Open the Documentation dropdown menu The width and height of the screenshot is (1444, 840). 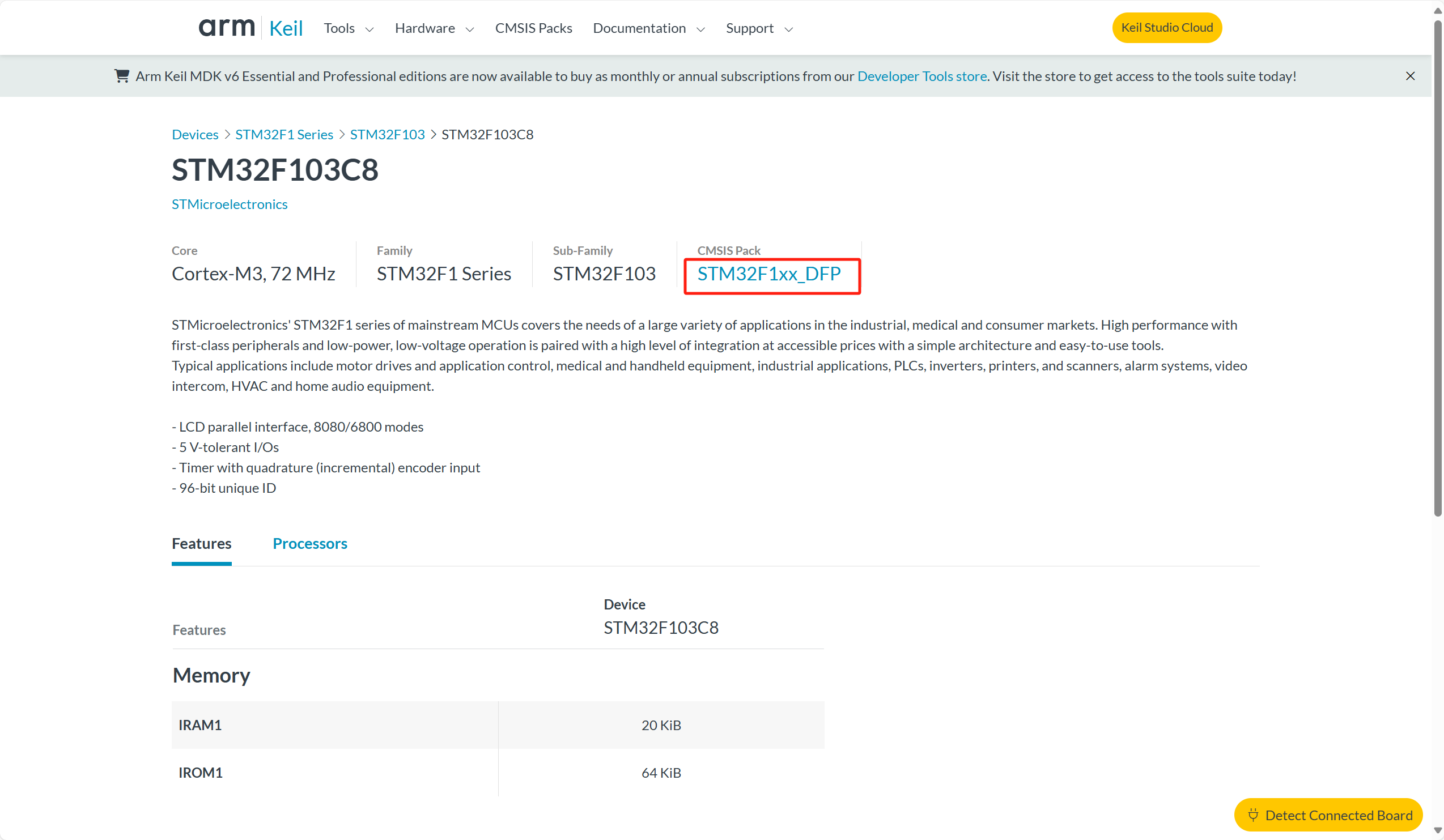coord(649,28)
